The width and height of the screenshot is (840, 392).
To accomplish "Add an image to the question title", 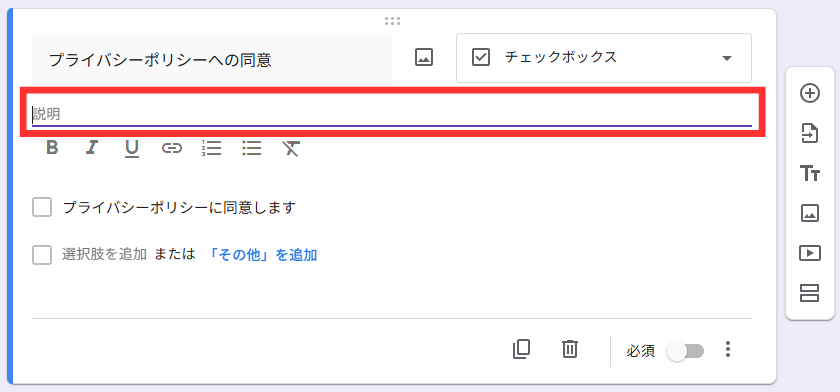I will [424, 58].
